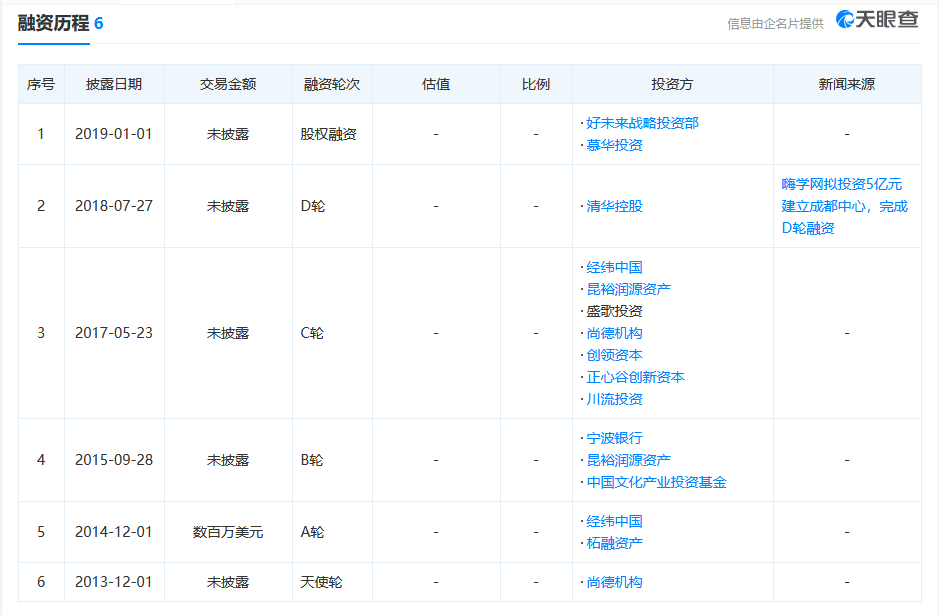
Task: Click the 比例 column header
Action: [x=536, y=84]
